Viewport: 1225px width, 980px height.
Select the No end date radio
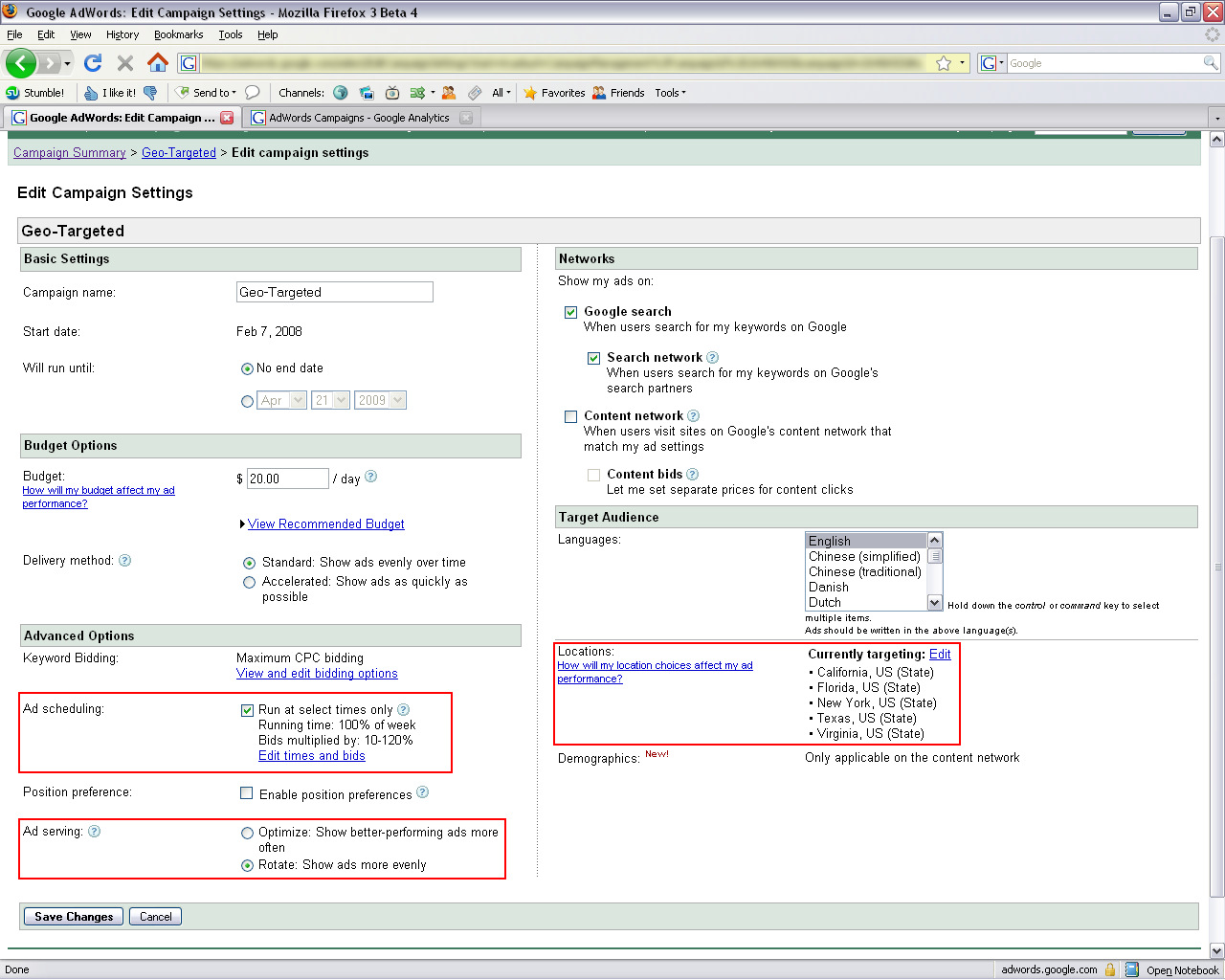point(247,368)
